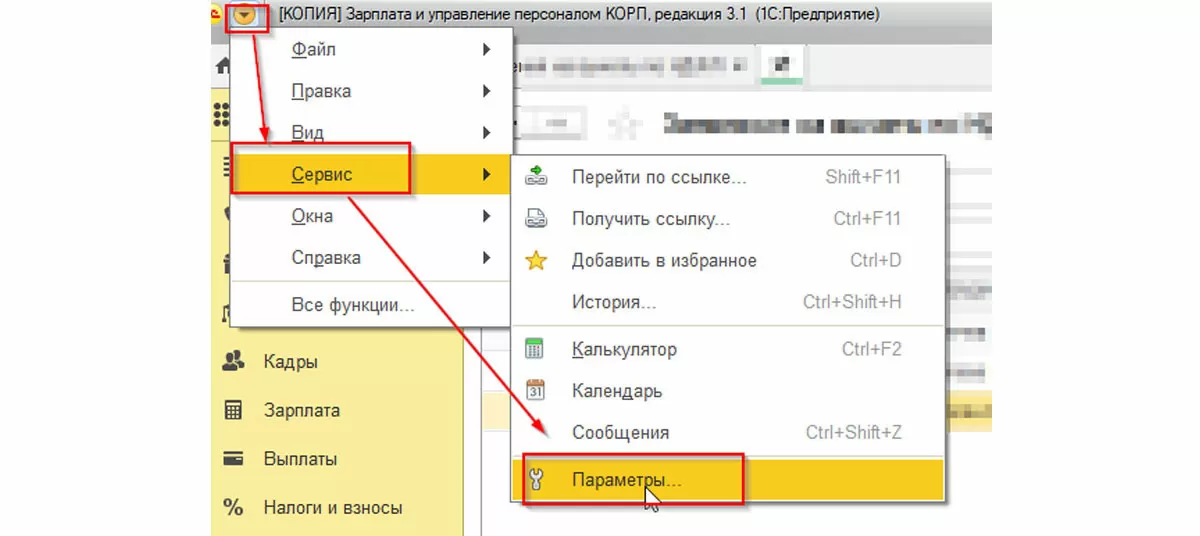
Task: Select the Сервис menu item
Action: tap(371, 174)
